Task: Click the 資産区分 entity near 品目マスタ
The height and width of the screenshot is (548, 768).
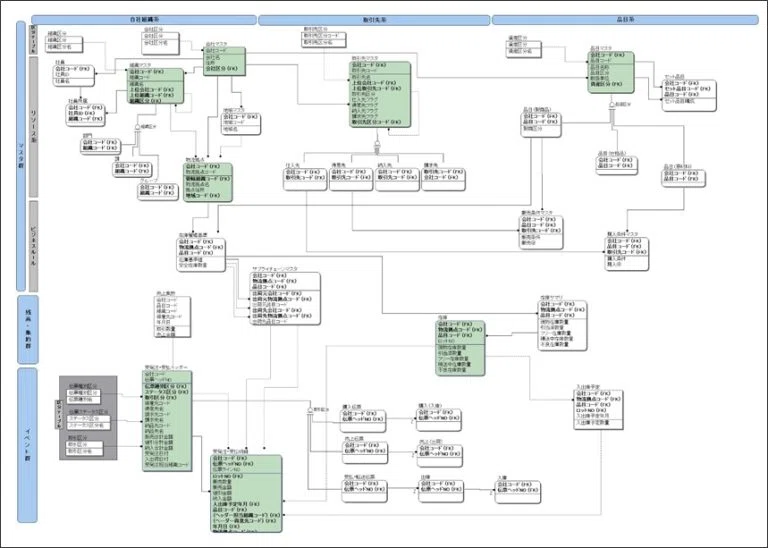Action: click(524, 48)
